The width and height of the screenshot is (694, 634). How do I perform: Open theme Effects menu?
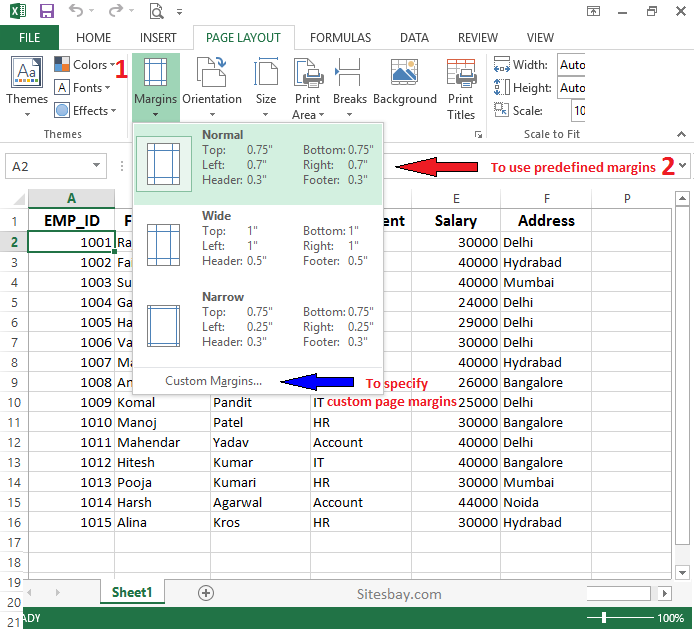coord(85,110)
